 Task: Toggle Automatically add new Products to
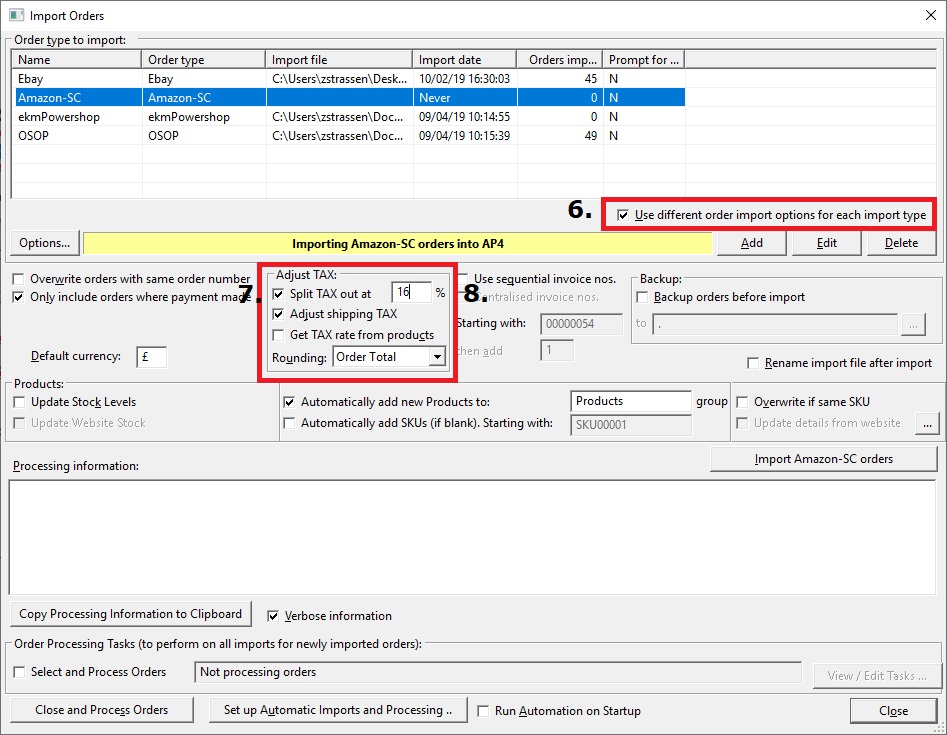[289, 402]
